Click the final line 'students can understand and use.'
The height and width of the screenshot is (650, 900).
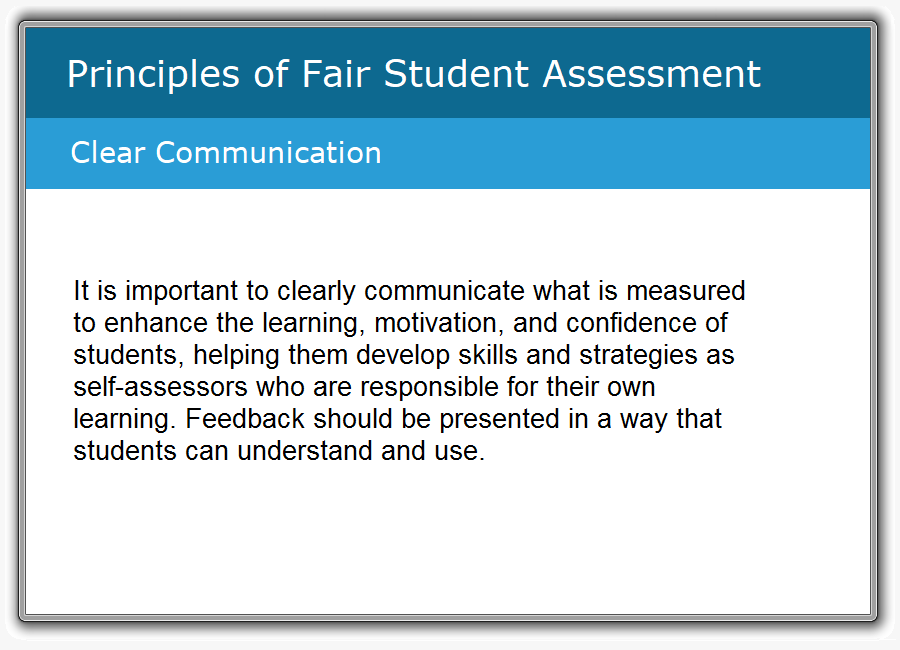click(279, 451)
